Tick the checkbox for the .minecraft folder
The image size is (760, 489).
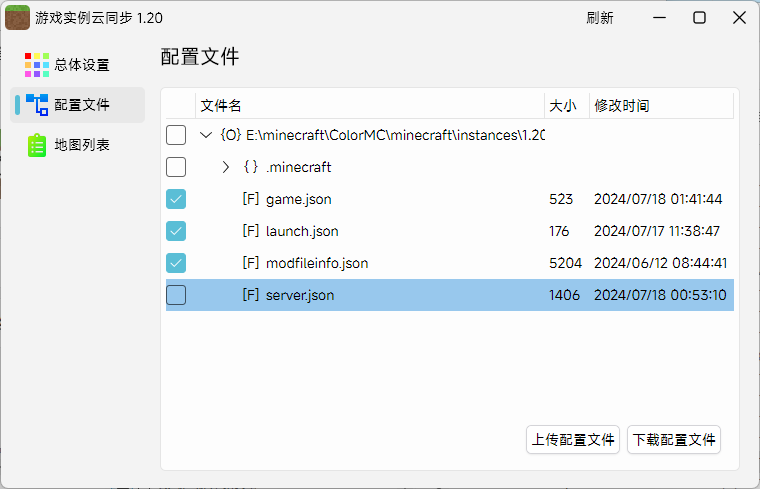point(176,167)
